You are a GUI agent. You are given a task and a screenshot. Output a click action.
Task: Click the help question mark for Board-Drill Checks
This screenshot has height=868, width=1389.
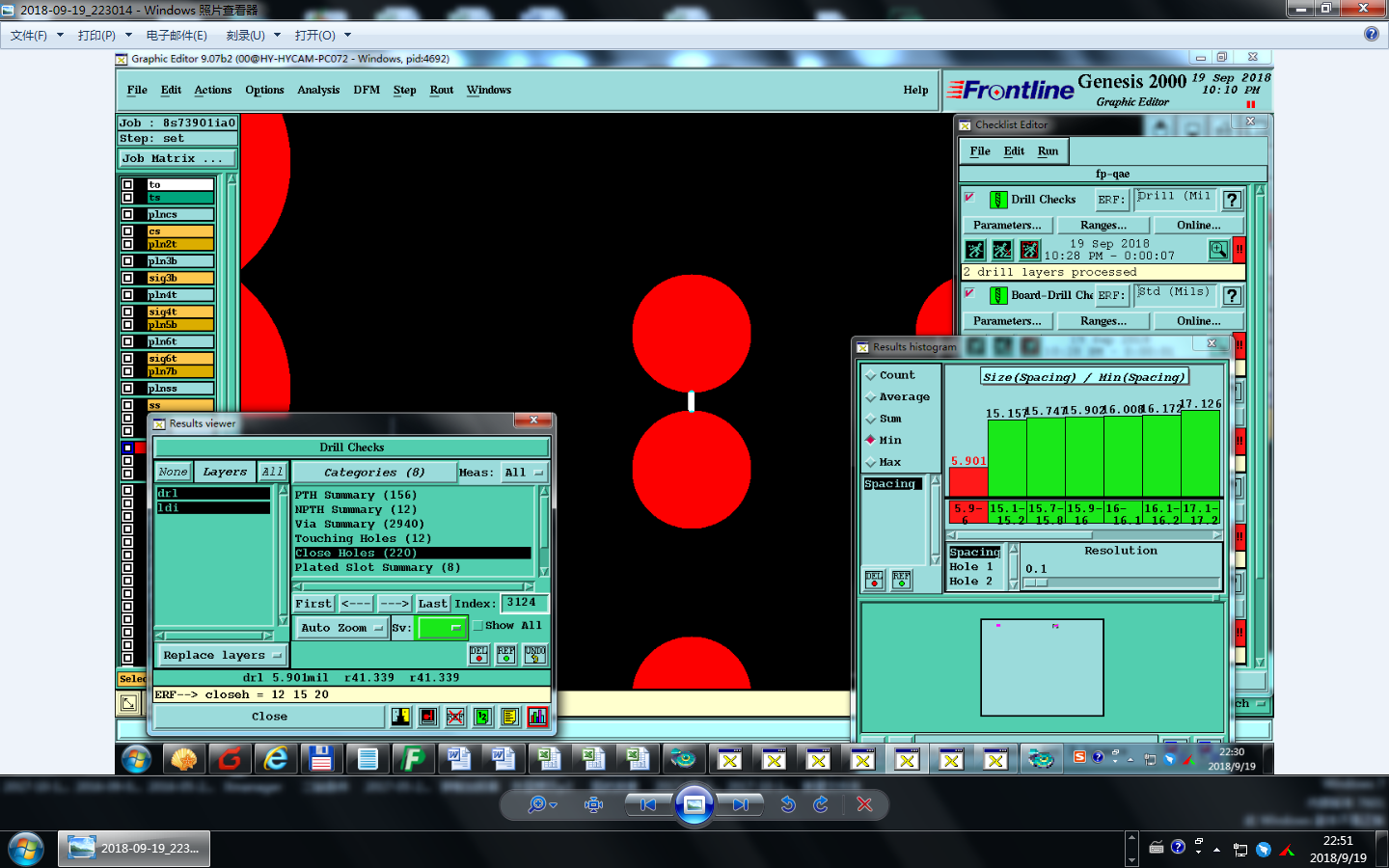(x=1232, y=295)
